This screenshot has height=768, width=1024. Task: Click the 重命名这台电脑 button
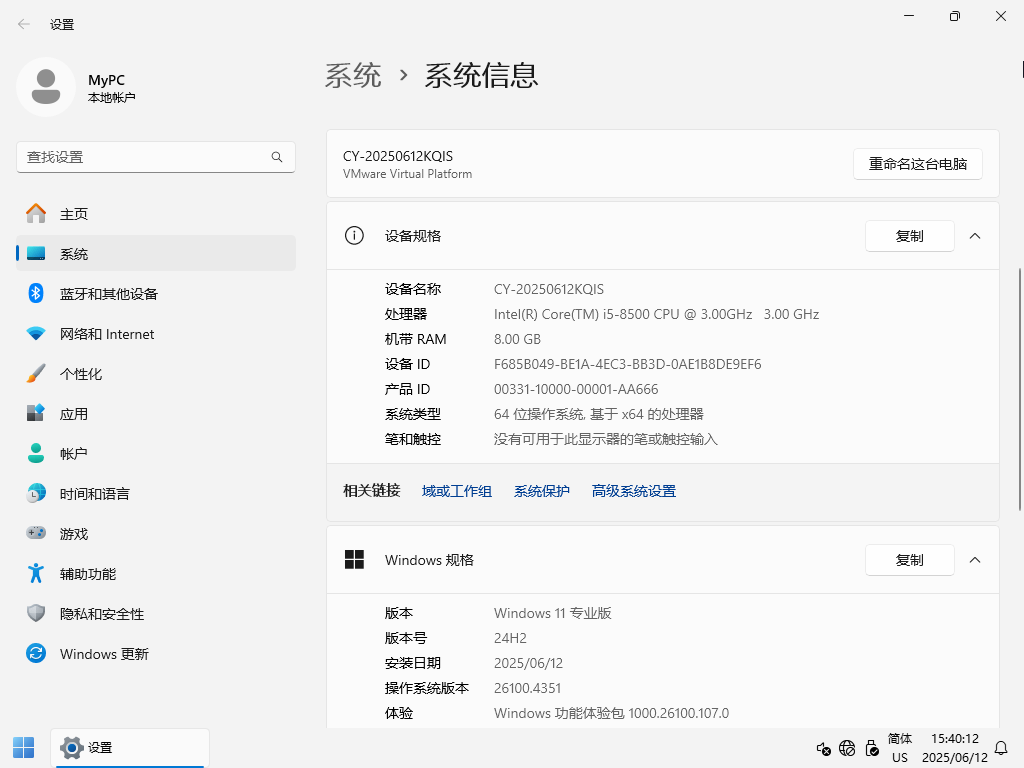[918, 164]
